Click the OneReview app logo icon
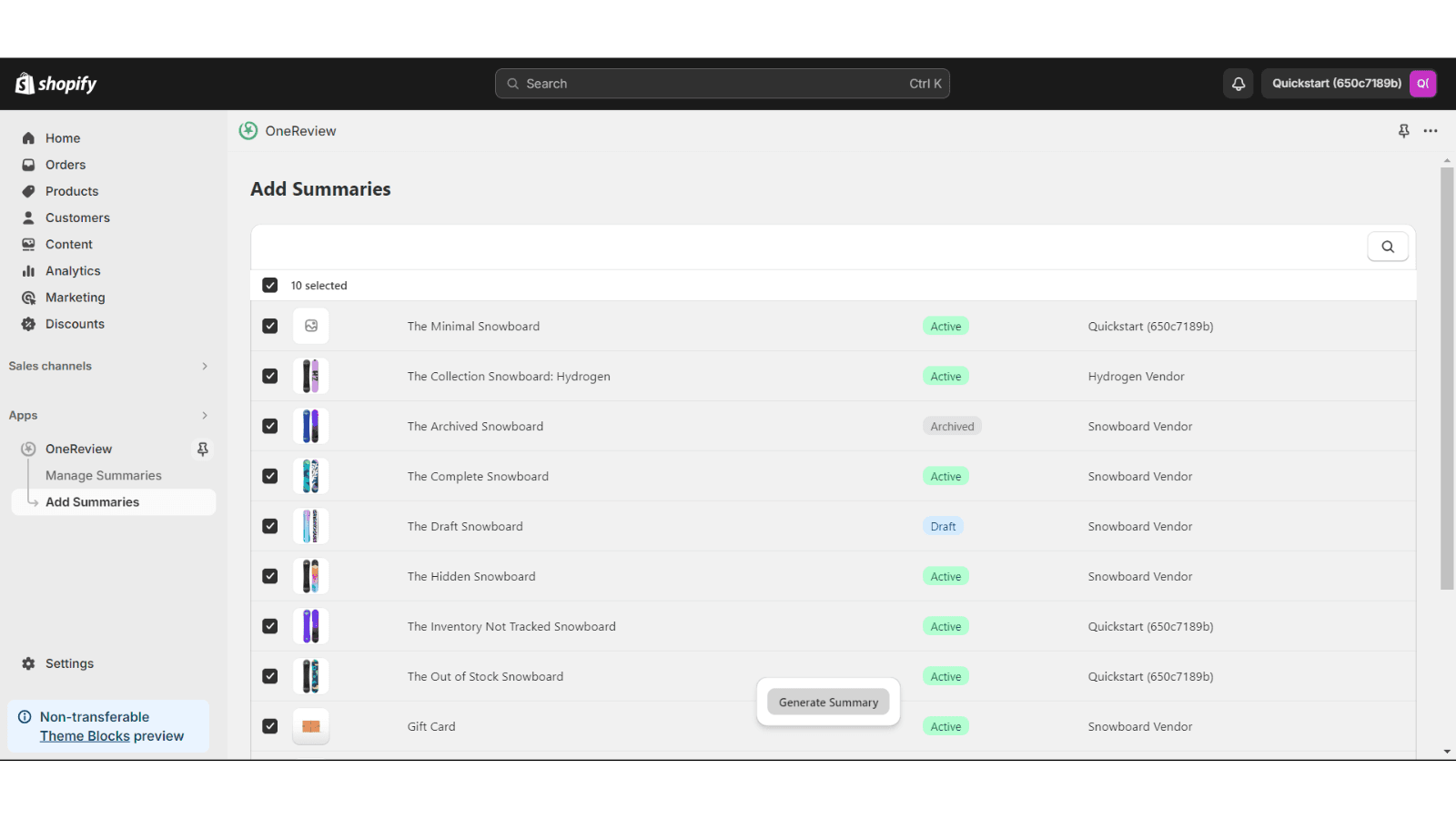1456x819 pixels. click(x=248, y=131)
